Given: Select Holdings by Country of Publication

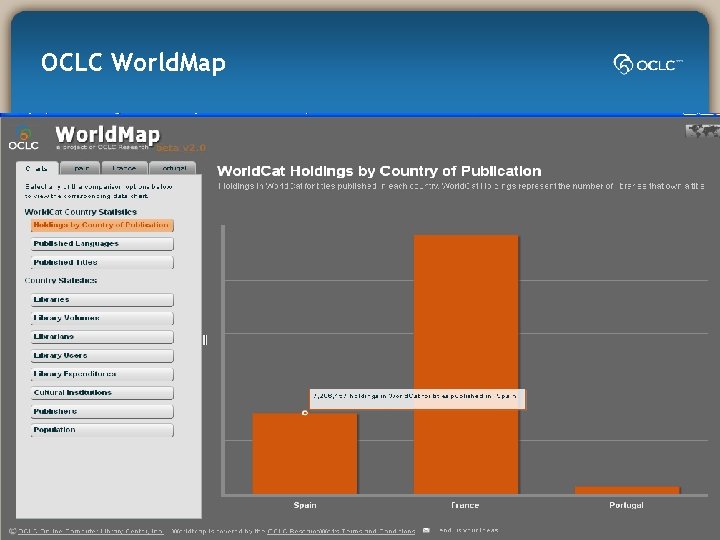Looking at the screenshot, I should (102, 225).
